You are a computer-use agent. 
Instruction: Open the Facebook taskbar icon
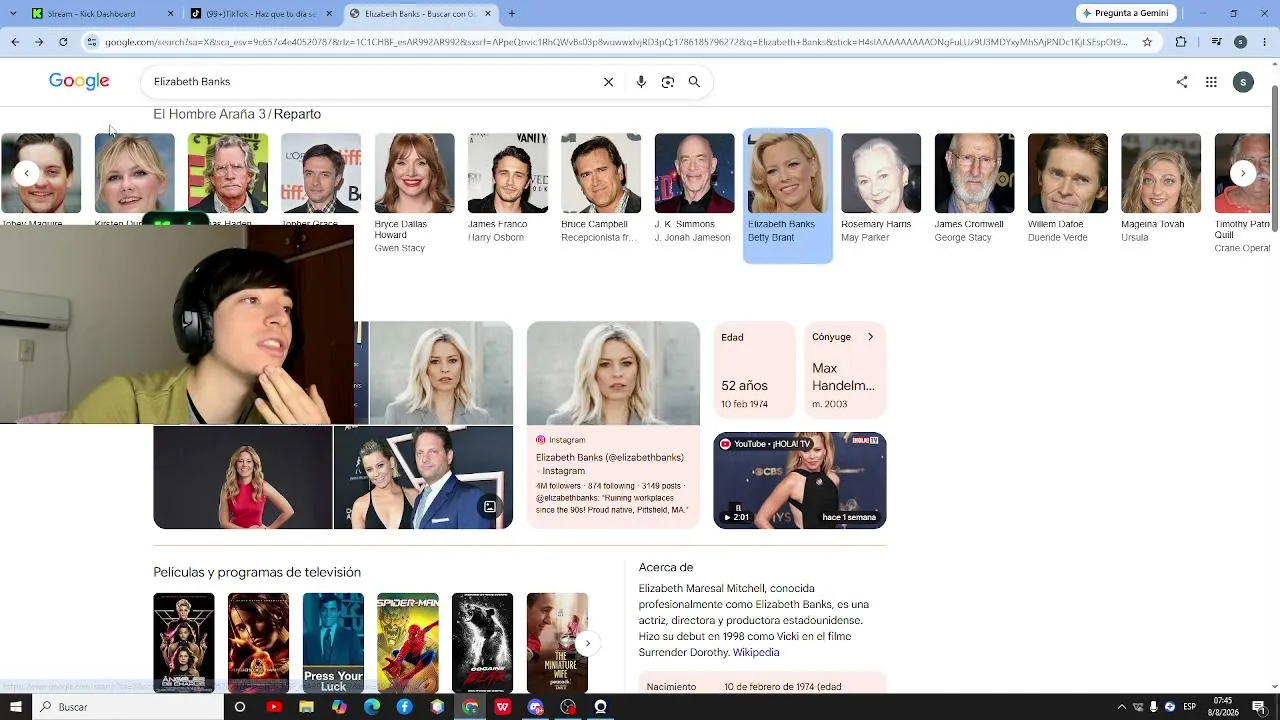pyautogui.click(x=404, y=707)
